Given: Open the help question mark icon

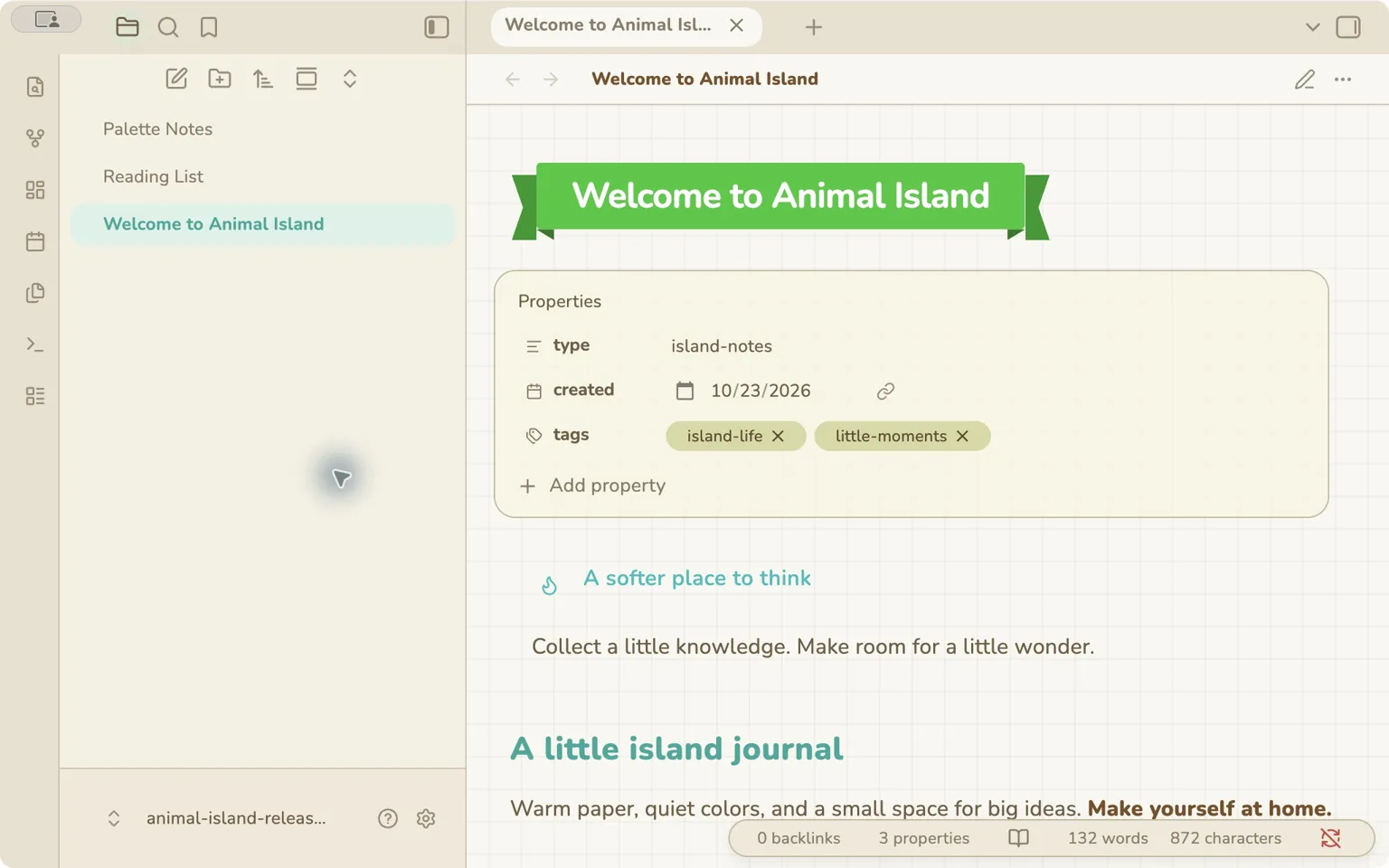Looking at the screenshot, I should point(388,818).
